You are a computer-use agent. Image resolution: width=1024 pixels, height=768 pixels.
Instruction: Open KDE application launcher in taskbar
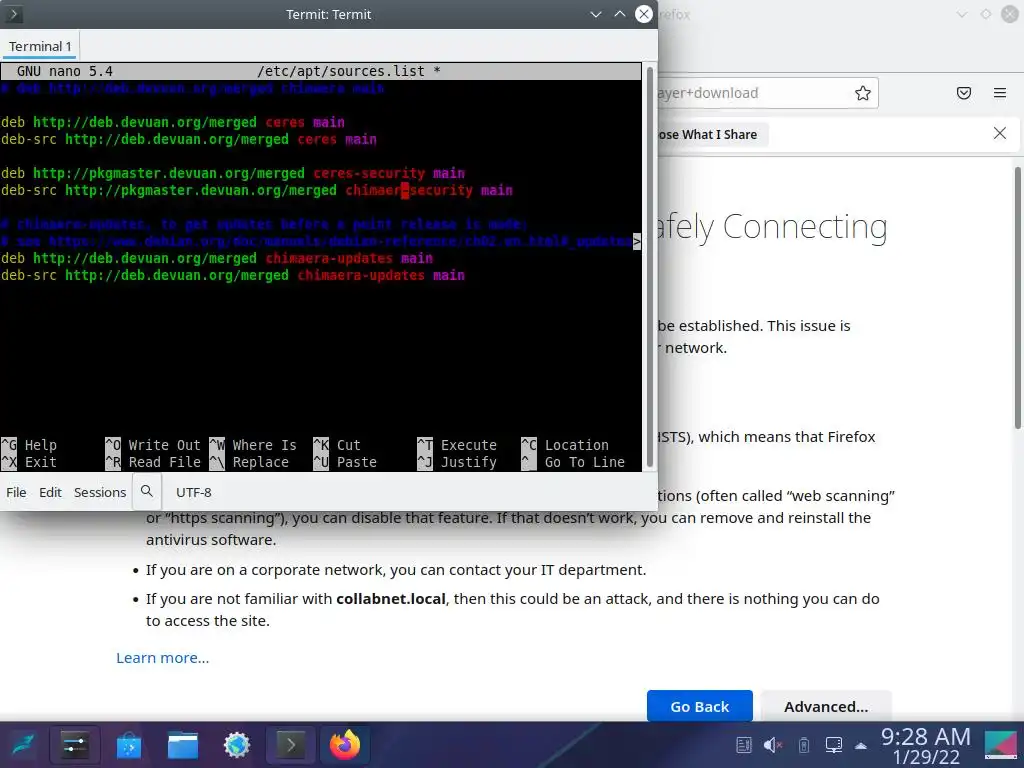tap(23, 745)
